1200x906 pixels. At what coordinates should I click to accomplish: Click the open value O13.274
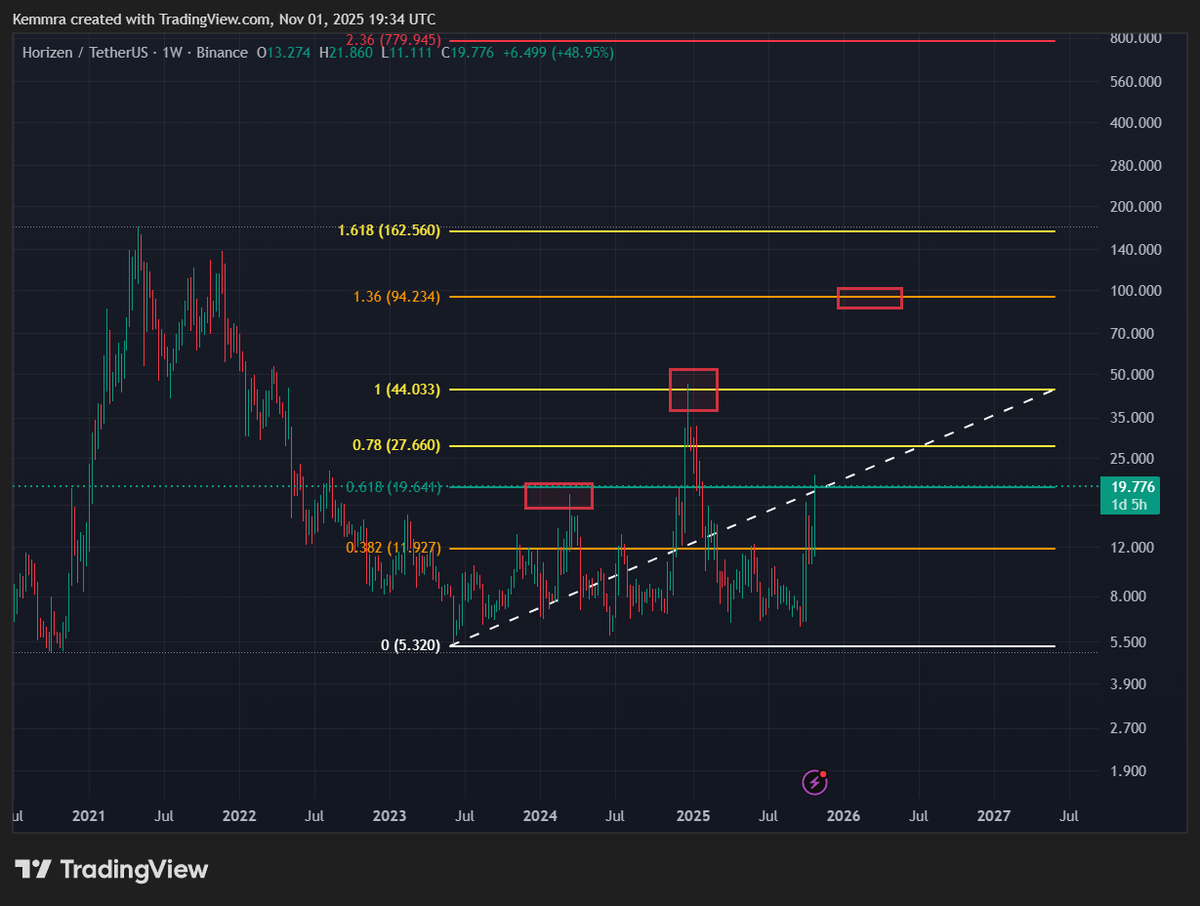[285, 52]
